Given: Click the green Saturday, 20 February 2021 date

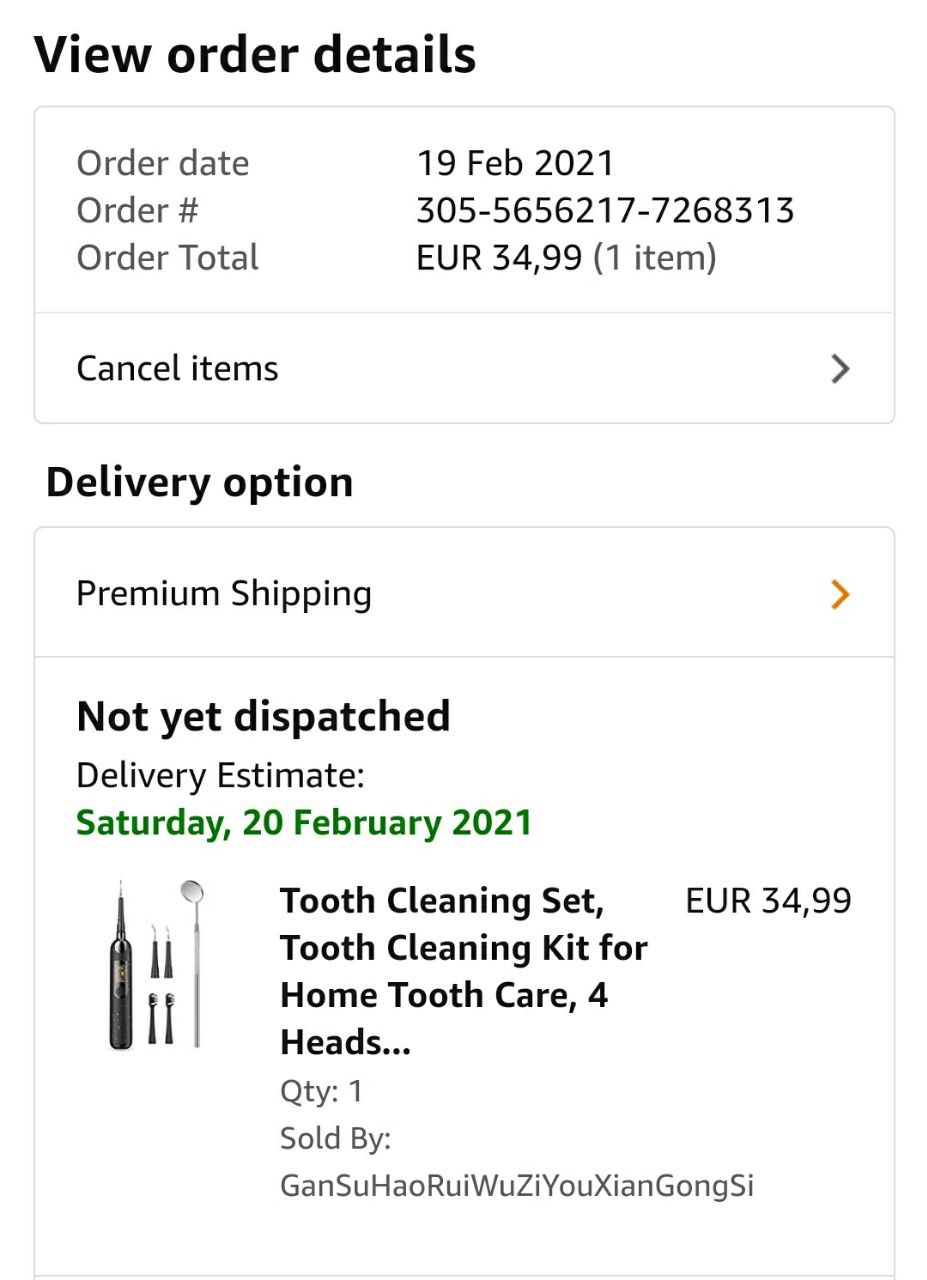Looking at the screenshot, I should (x=304, y=822).
